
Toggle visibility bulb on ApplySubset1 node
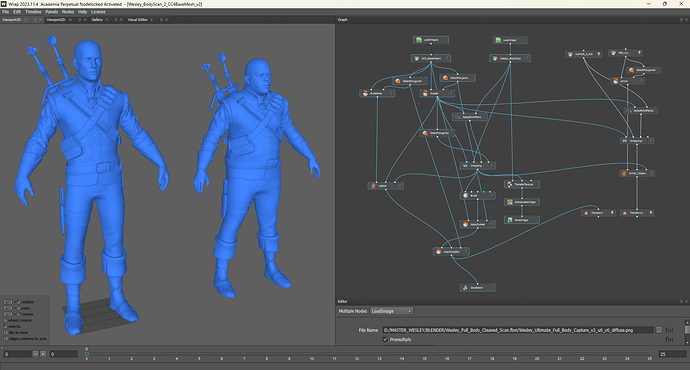point(466,252)
